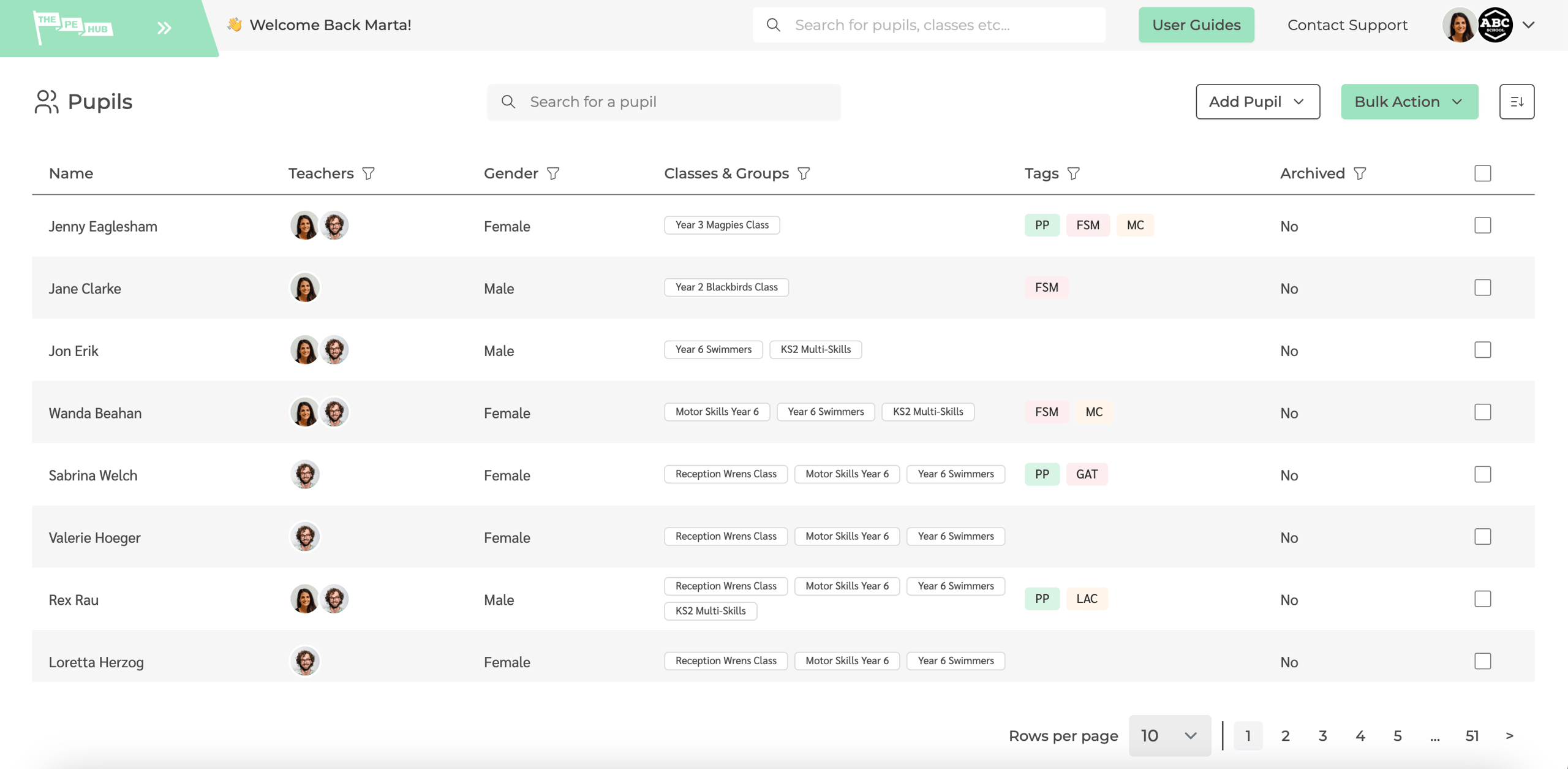Click the PE Hub logo
The image size is (1568, 769).
click(73, 26)
